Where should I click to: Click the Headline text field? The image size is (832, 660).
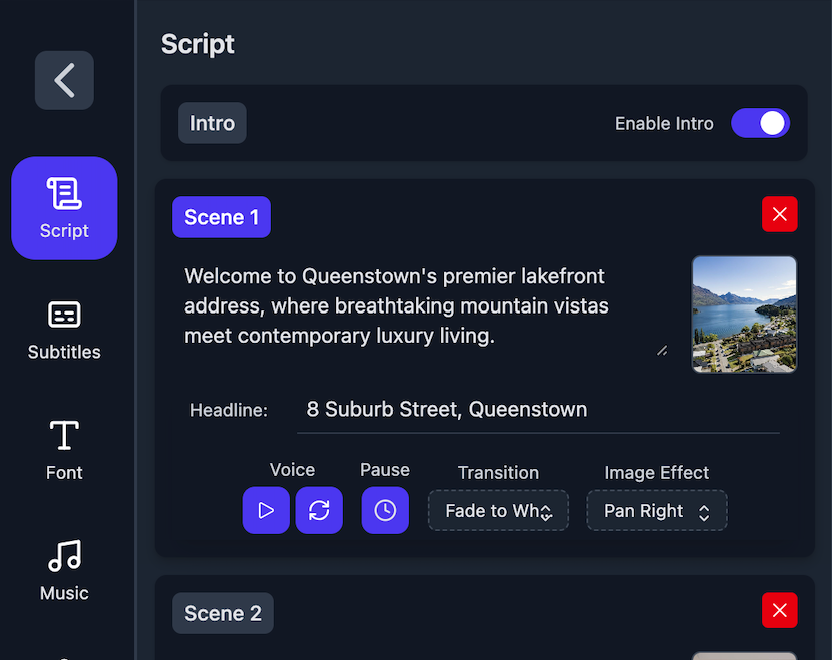click(x=538, y=410)
